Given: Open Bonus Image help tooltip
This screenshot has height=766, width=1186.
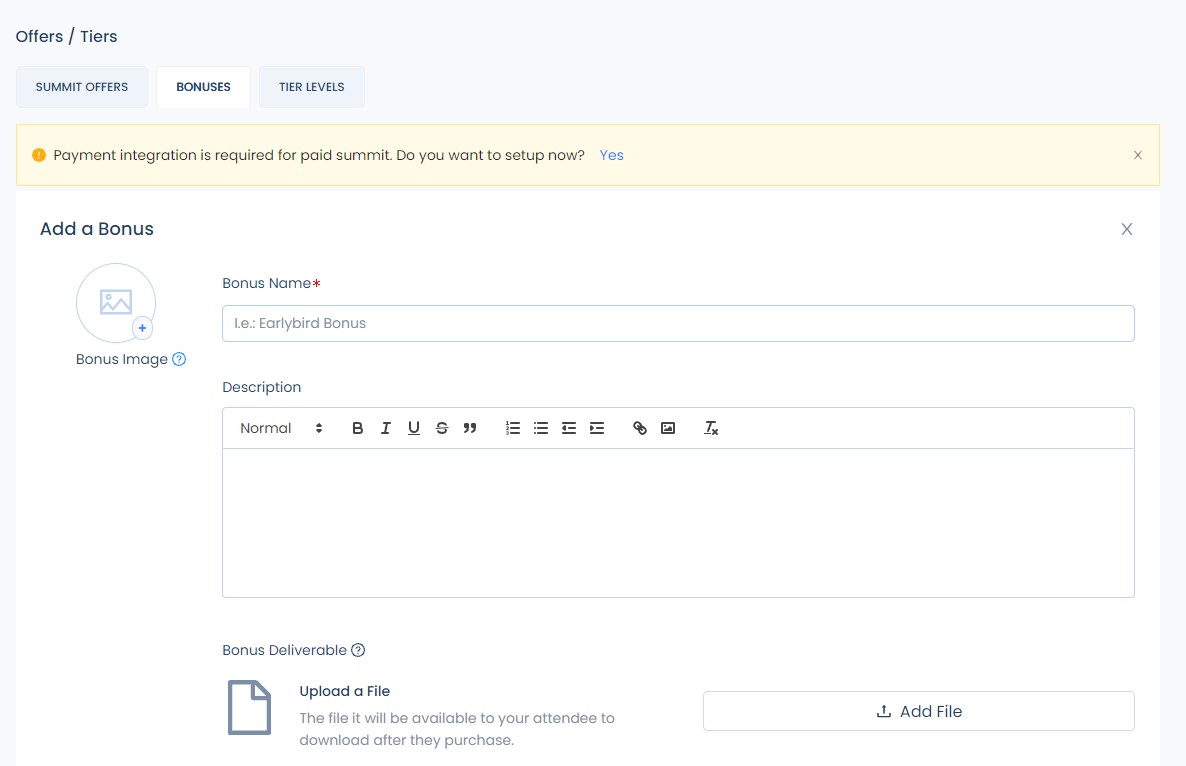Looking at the screenshot, I should [x=179, y=359].
